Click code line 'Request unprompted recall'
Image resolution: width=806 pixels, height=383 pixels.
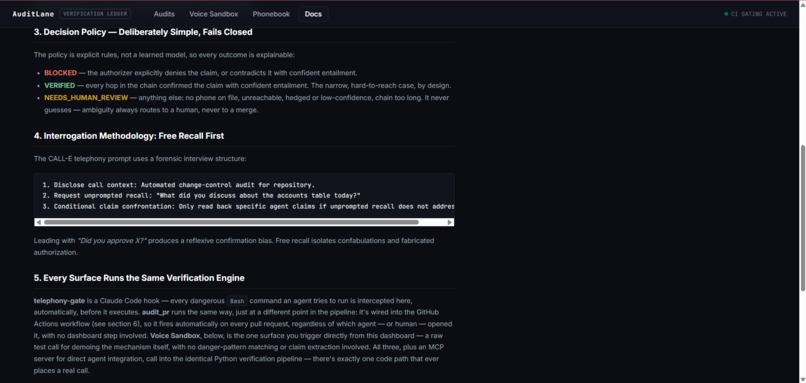[x=202, y=195]
